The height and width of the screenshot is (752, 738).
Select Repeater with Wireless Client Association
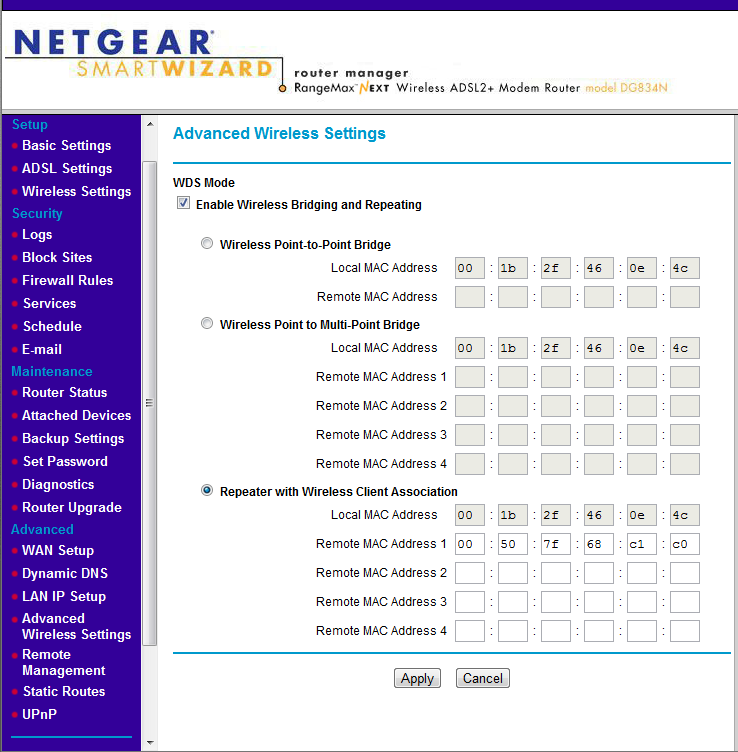coord(207,491)
